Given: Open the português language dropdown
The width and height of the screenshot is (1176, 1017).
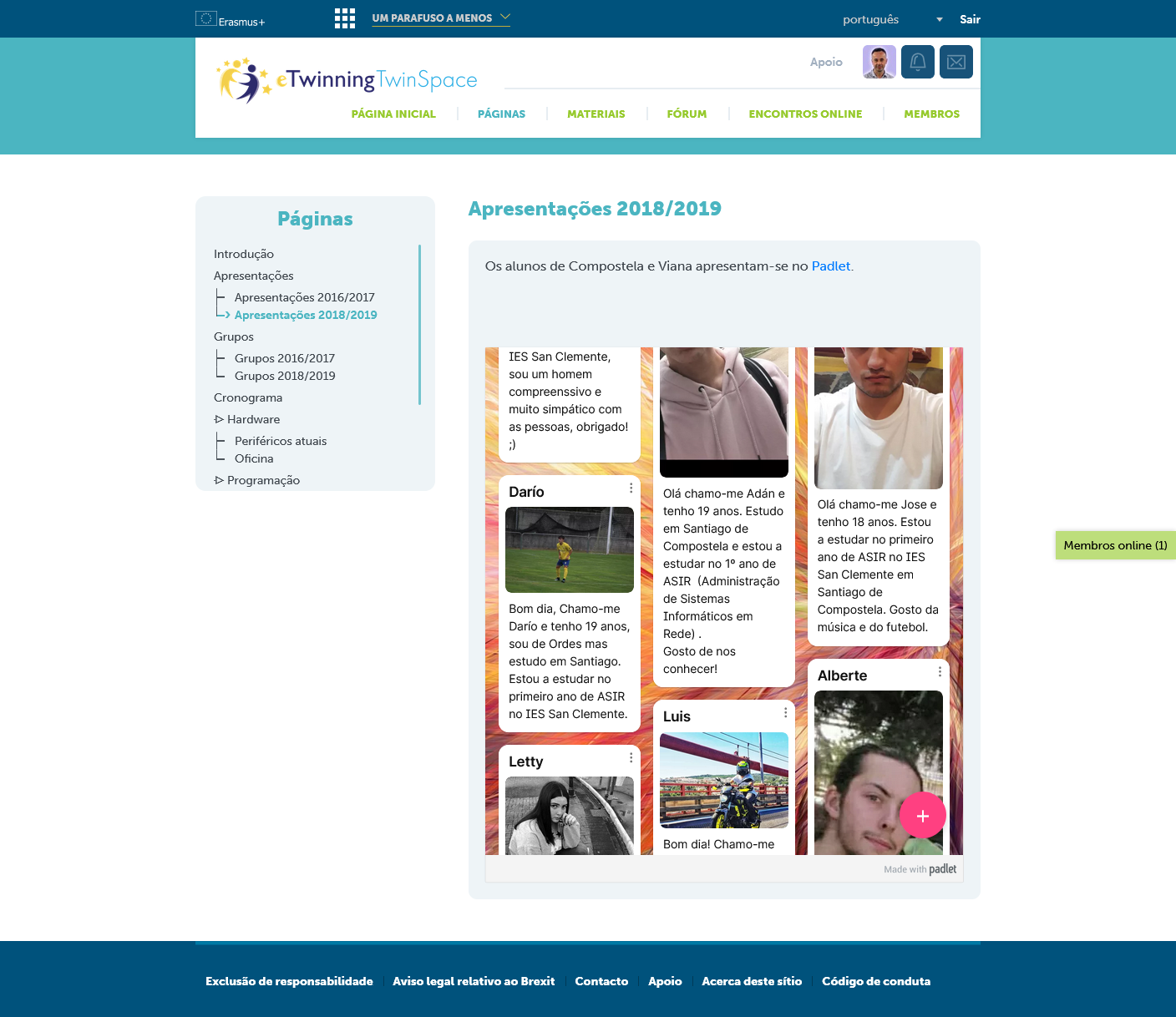Looking at the screenshot, I should pos(893,19).
